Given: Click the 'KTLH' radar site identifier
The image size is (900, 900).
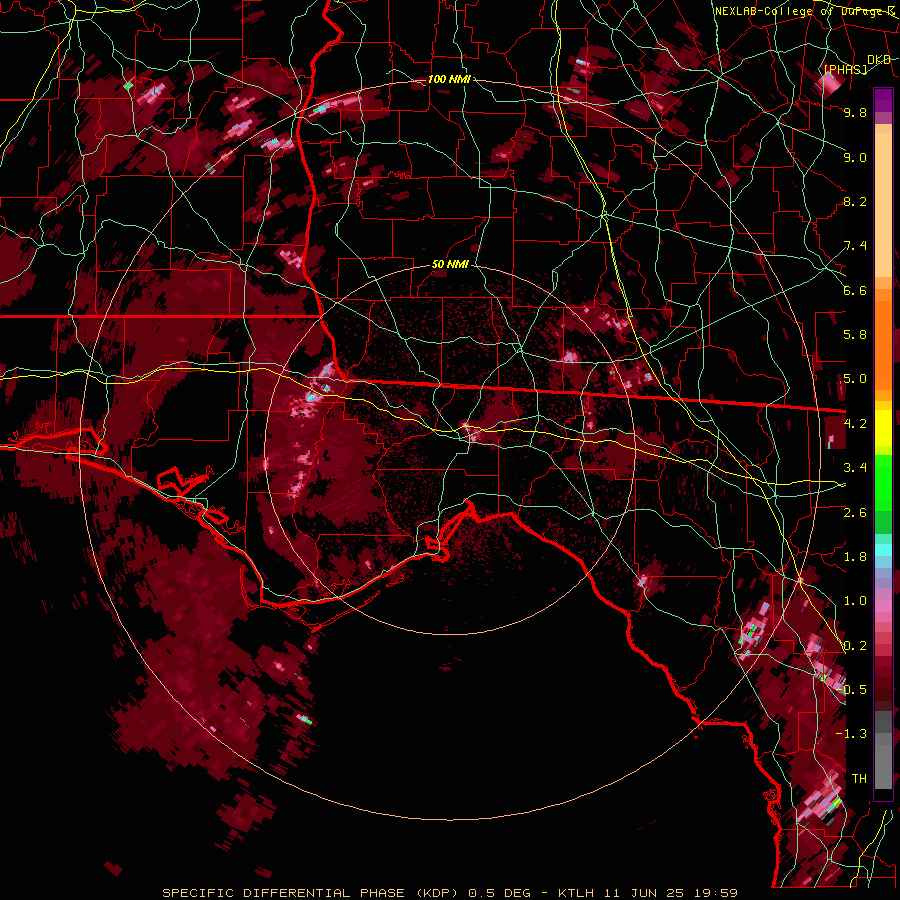Looking at the screenshot, I should click(x=576, y=893).
